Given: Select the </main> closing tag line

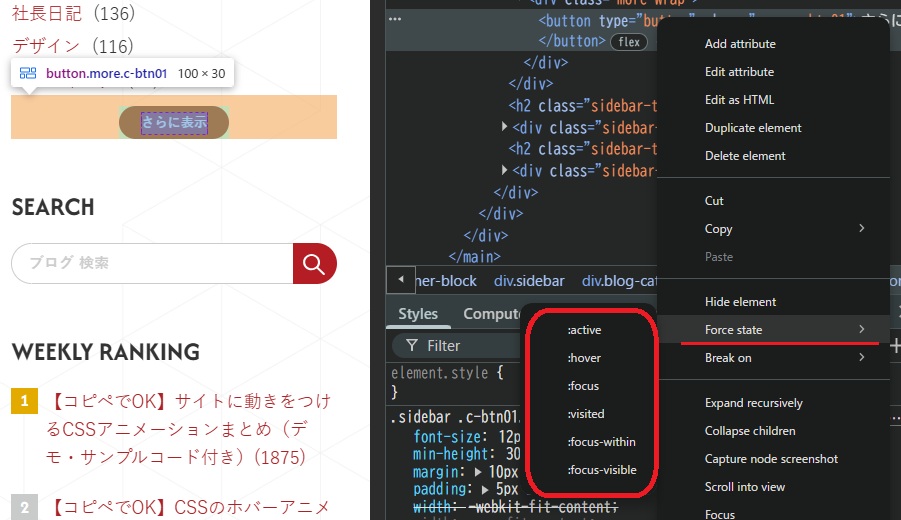Looking at the screenshot, I should coord(474,256).
